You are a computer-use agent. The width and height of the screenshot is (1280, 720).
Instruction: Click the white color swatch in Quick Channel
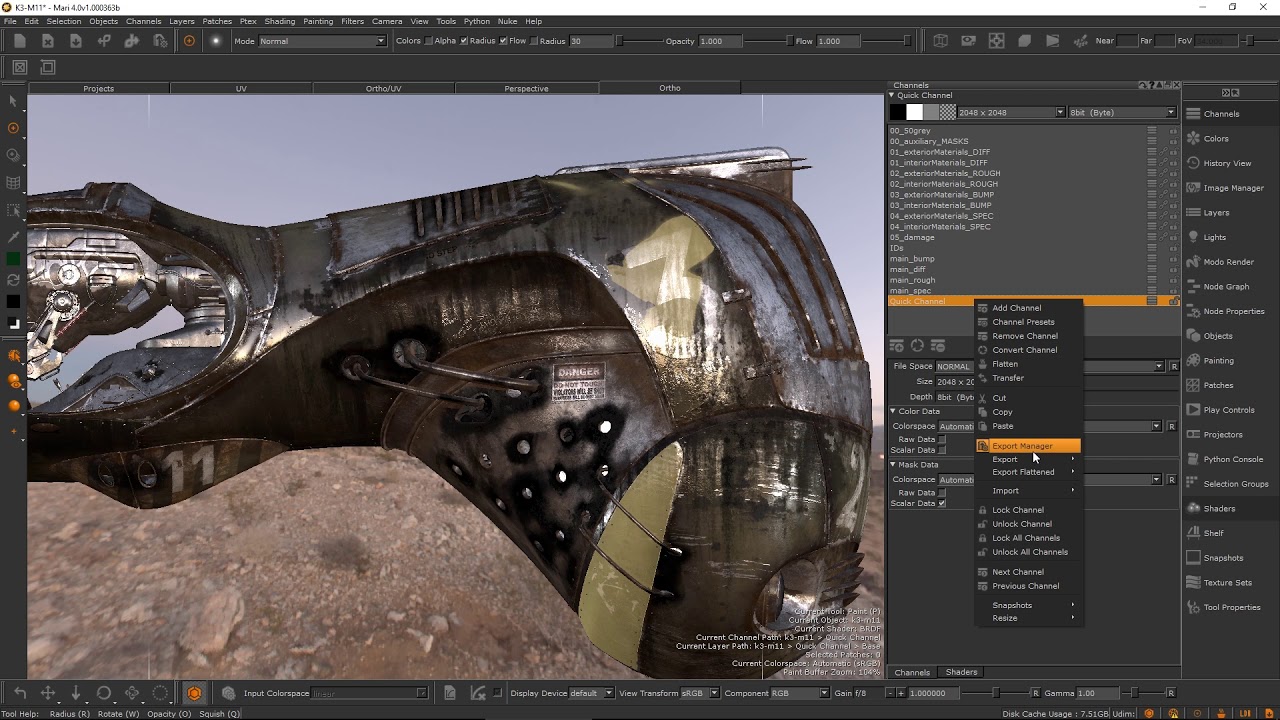tap(914, 113)
